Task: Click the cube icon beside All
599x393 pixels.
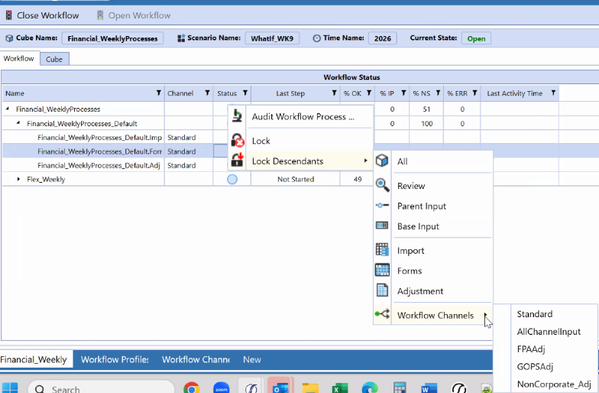Action: click(382, 161)
